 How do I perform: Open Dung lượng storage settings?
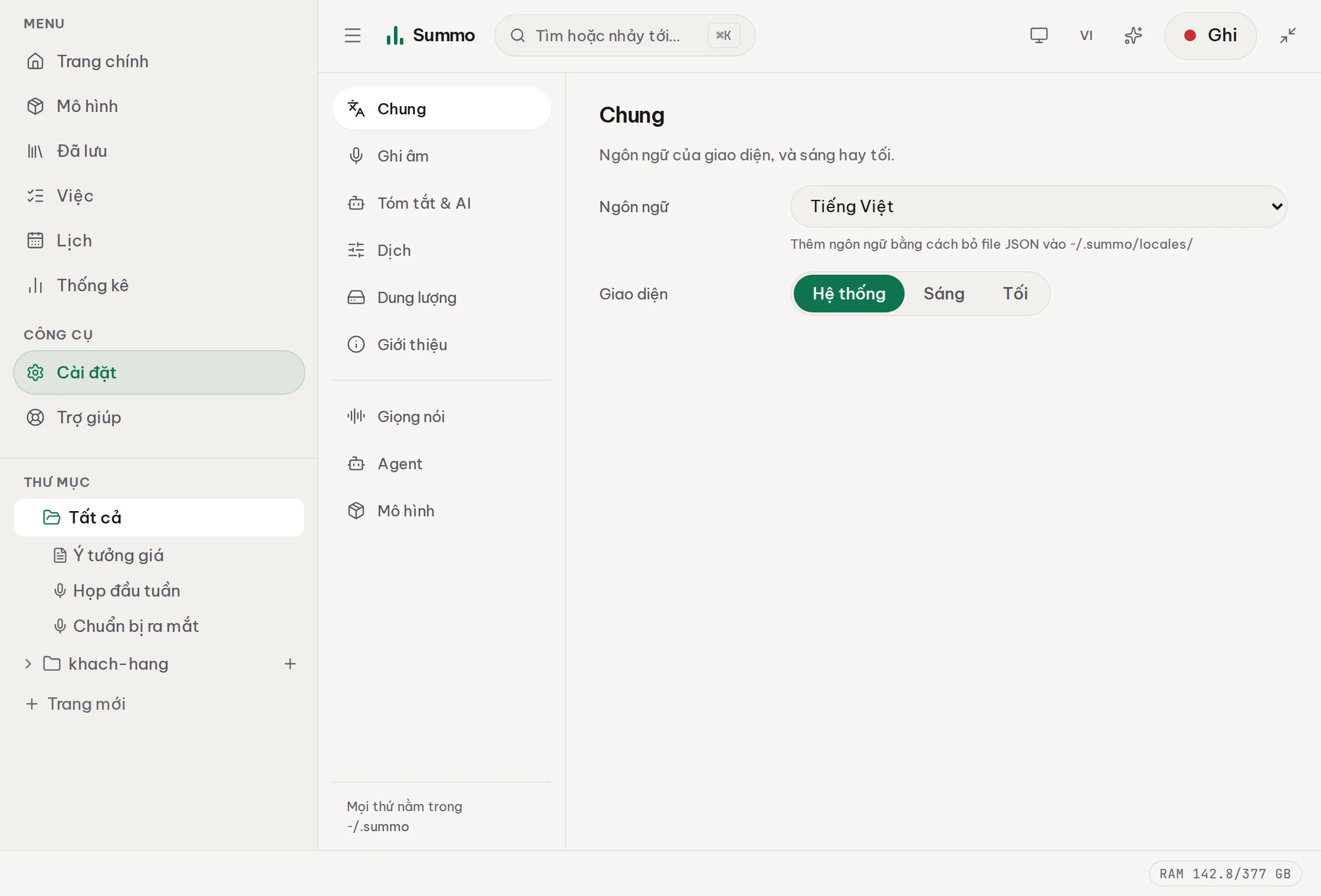(x=441, y=298)
